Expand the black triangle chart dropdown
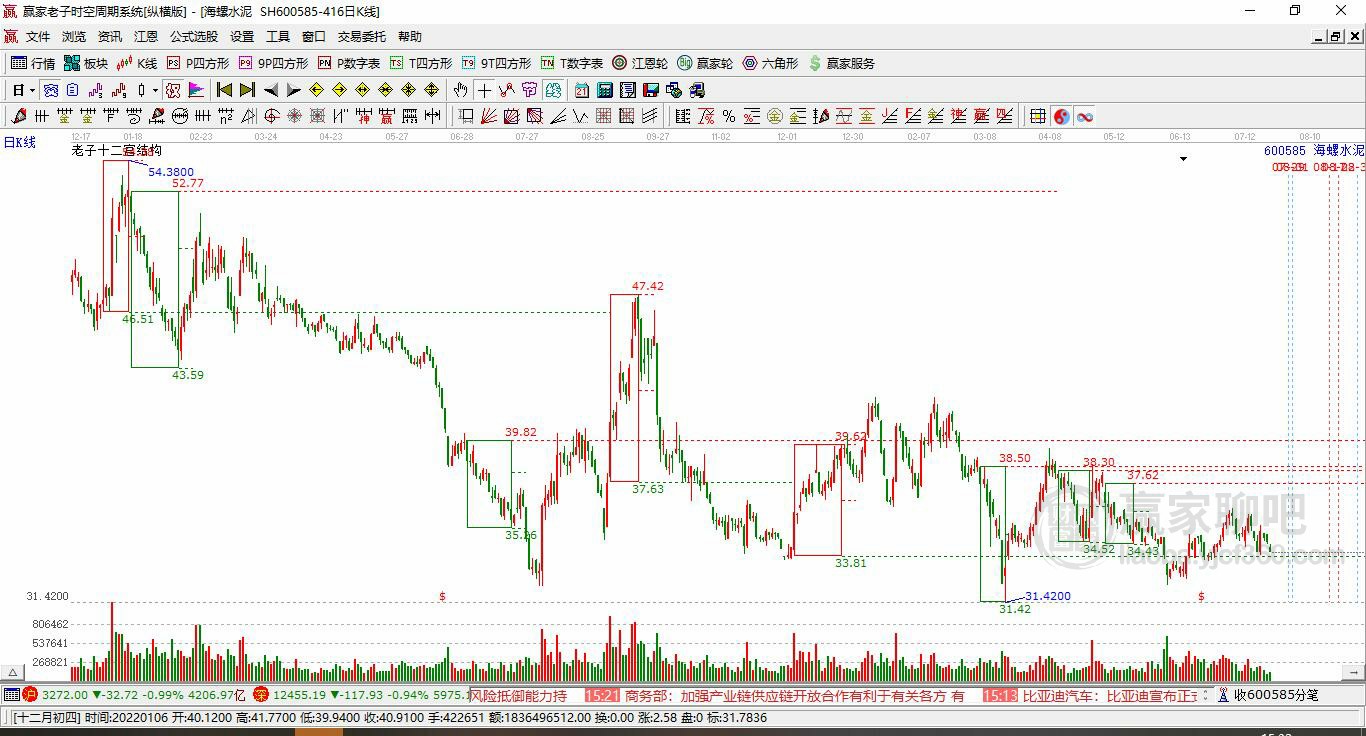The image size is (1366, 736). pos(1183,159)
